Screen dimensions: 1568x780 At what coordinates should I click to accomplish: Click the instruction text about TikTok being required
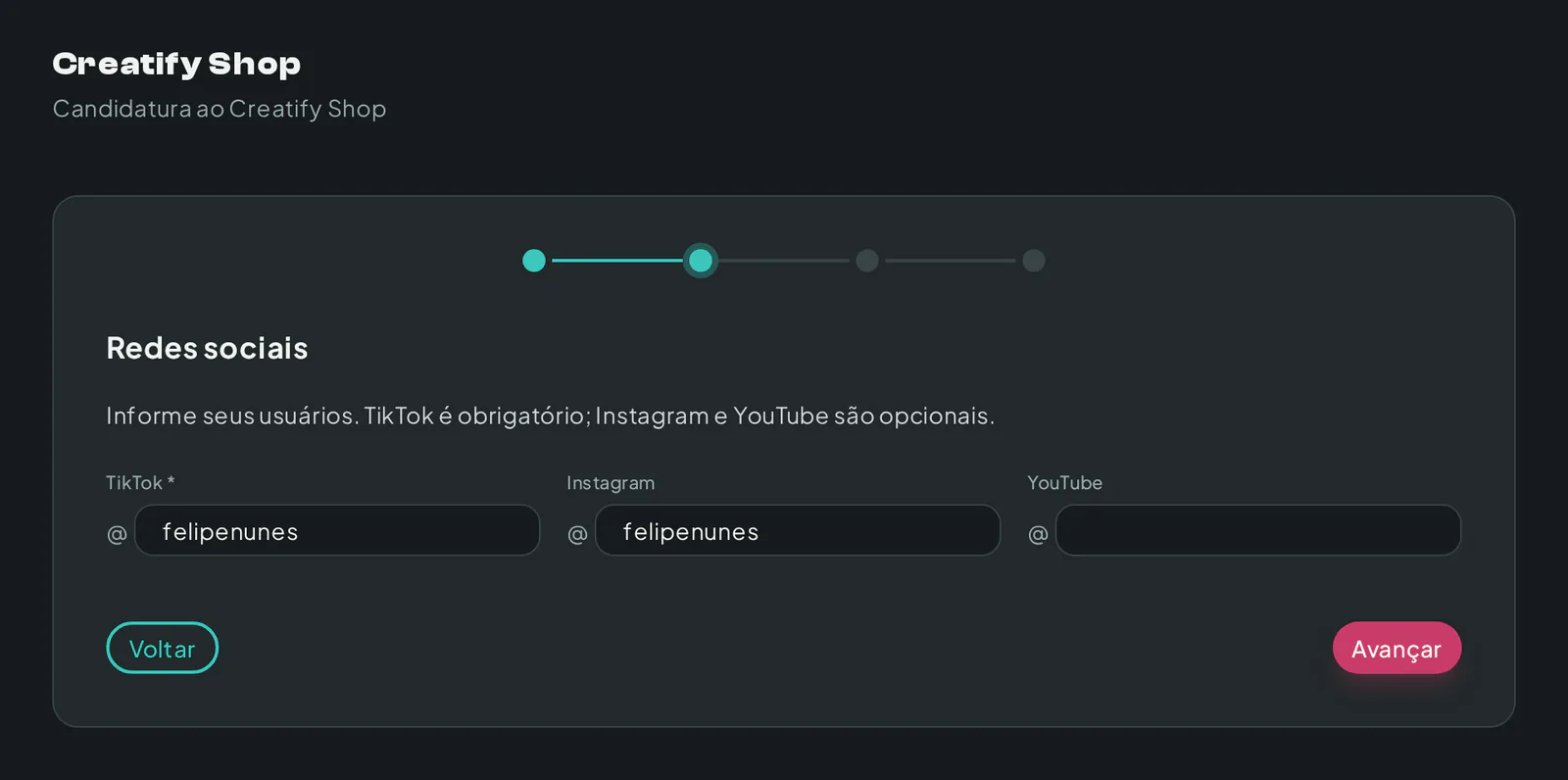coord(550,415)
